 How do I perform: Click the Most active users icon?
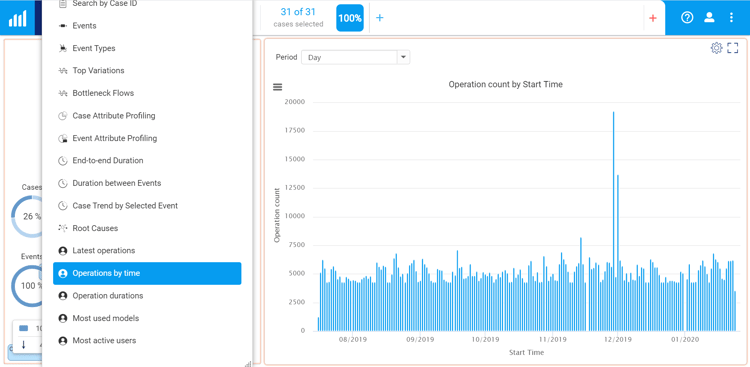62,341
